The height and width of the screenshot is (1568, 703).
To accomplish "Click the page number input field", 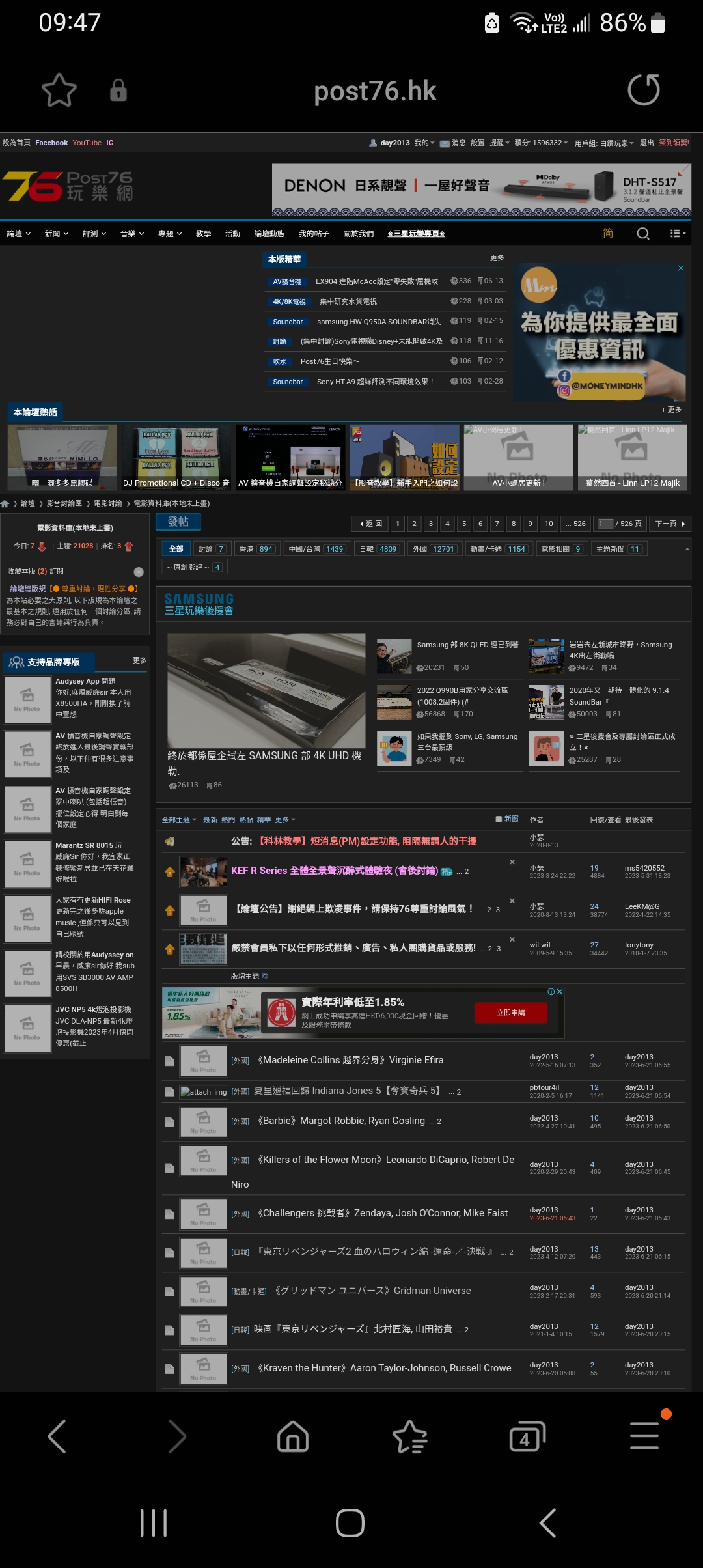I will pyautogui.click(x=605, y=524).
